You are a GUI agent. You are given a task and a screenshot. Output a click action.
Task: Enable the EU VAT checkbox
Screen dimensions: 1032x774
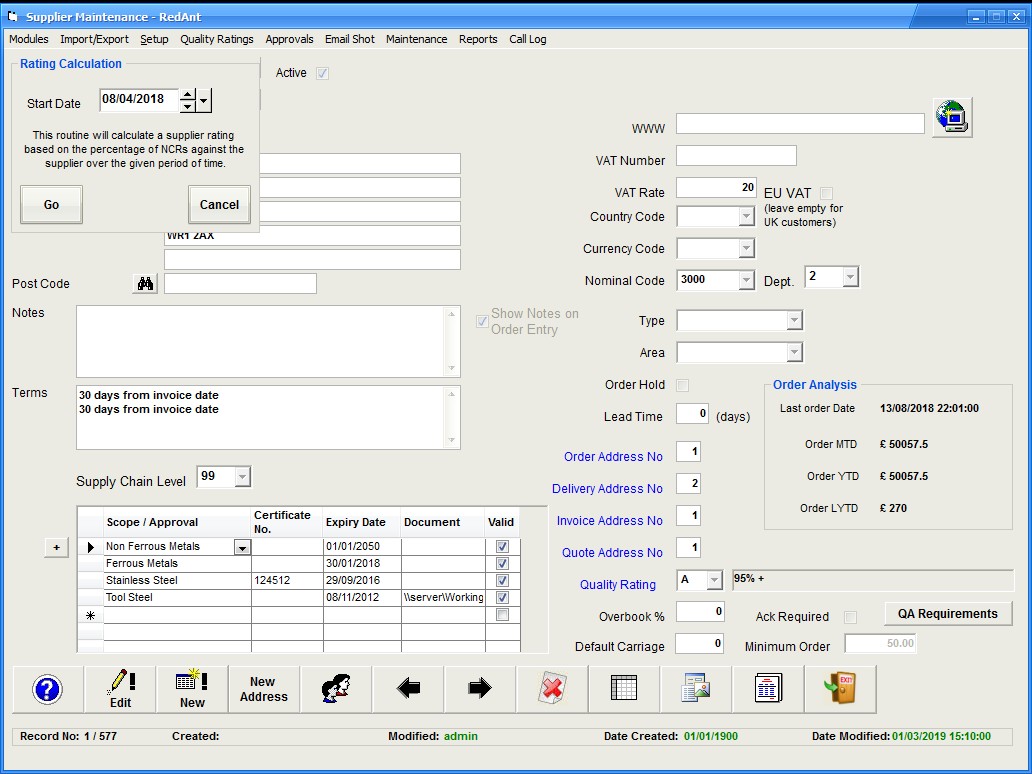coord(826,193)
